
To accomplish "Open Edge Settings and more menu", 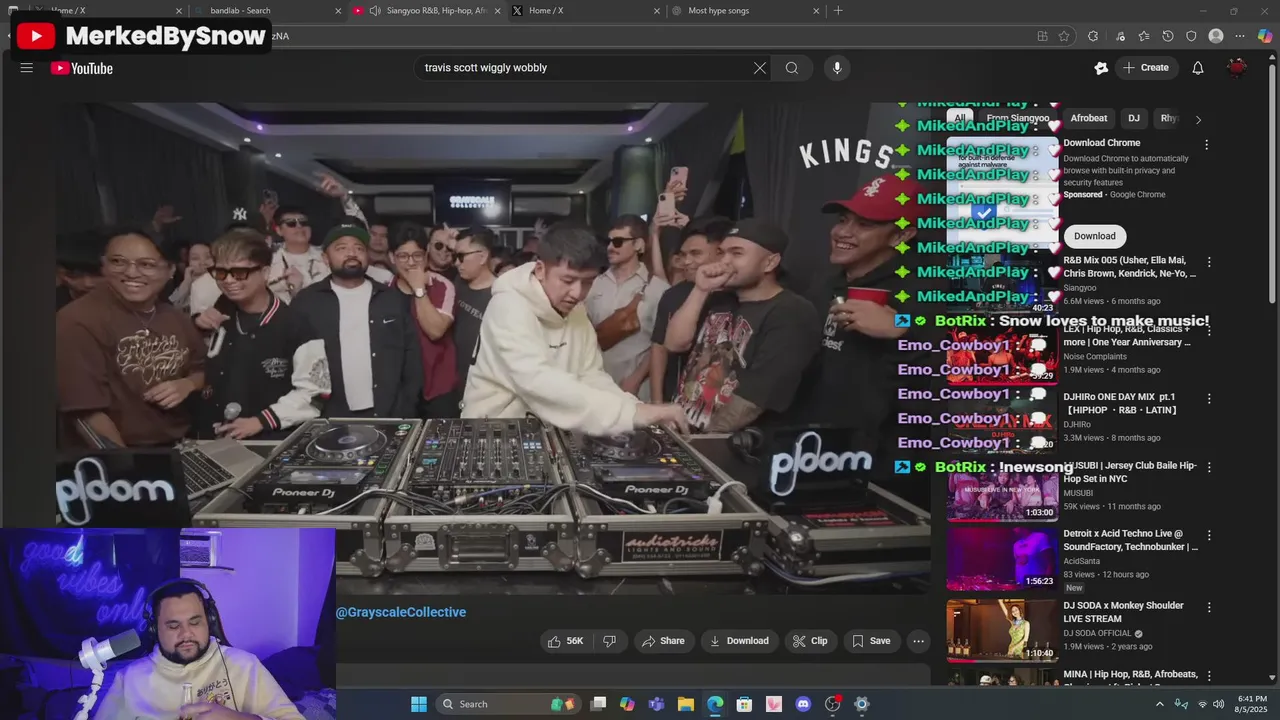I will coord(1240,36).
